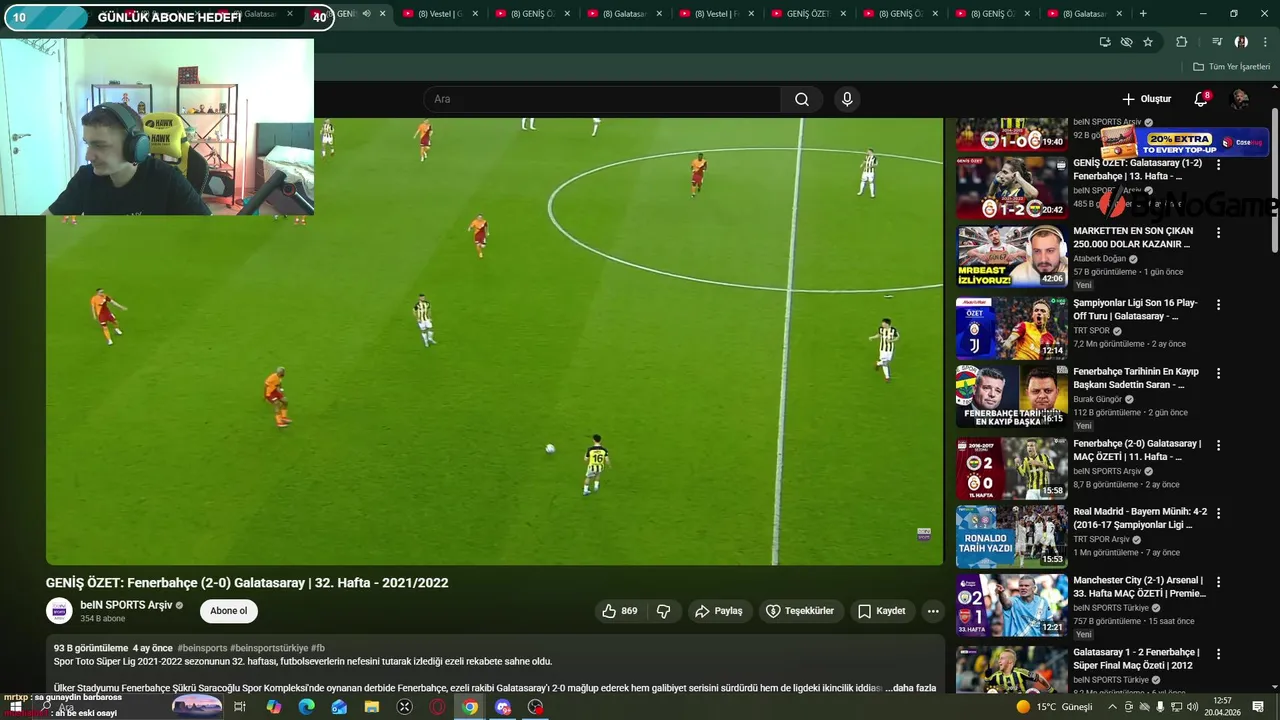1280x720 pixels.
Task: Open the YouTube notifications bell
Action: point(1201,99)
